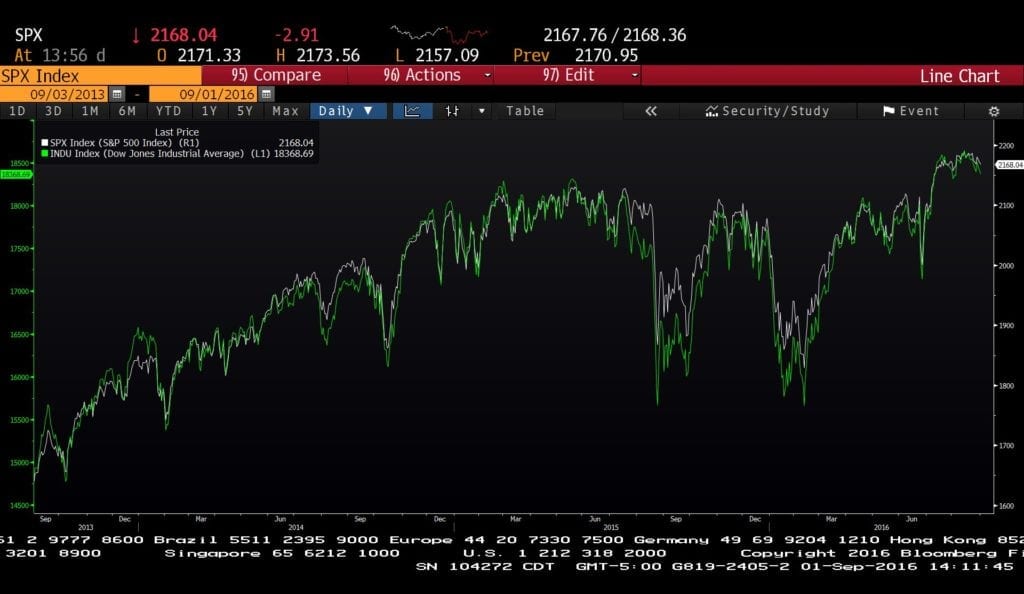Click the Security/Study chart icon

711,111
